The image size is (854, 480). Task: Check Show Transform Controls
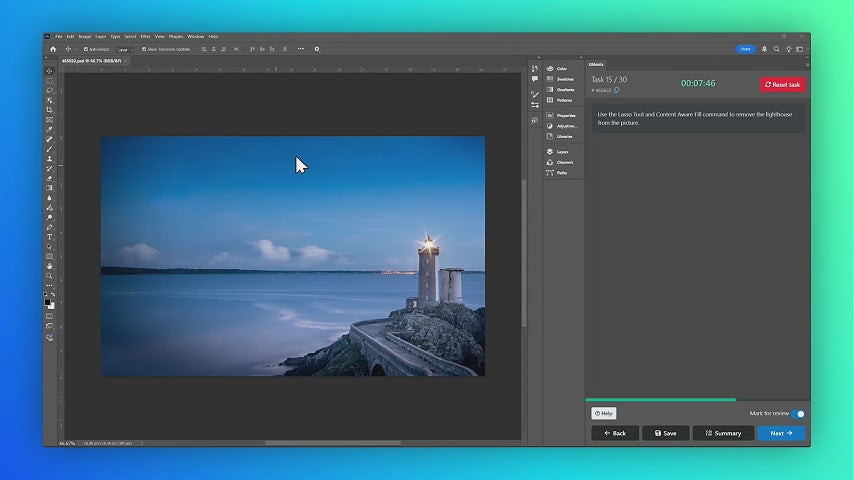[x=144, y=49]
